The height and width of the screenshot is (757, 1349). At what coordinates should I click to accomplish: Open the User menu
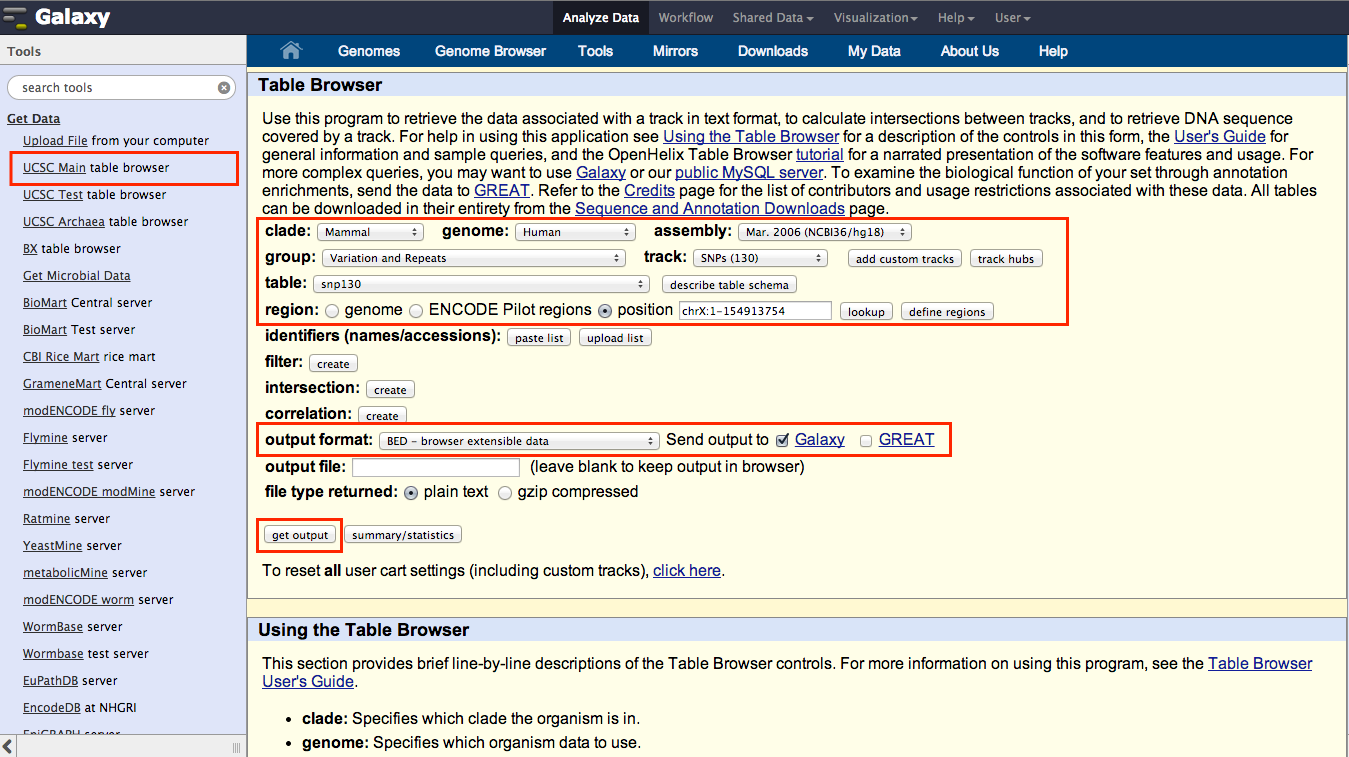pyautogui.click(x=1012, y=18)
